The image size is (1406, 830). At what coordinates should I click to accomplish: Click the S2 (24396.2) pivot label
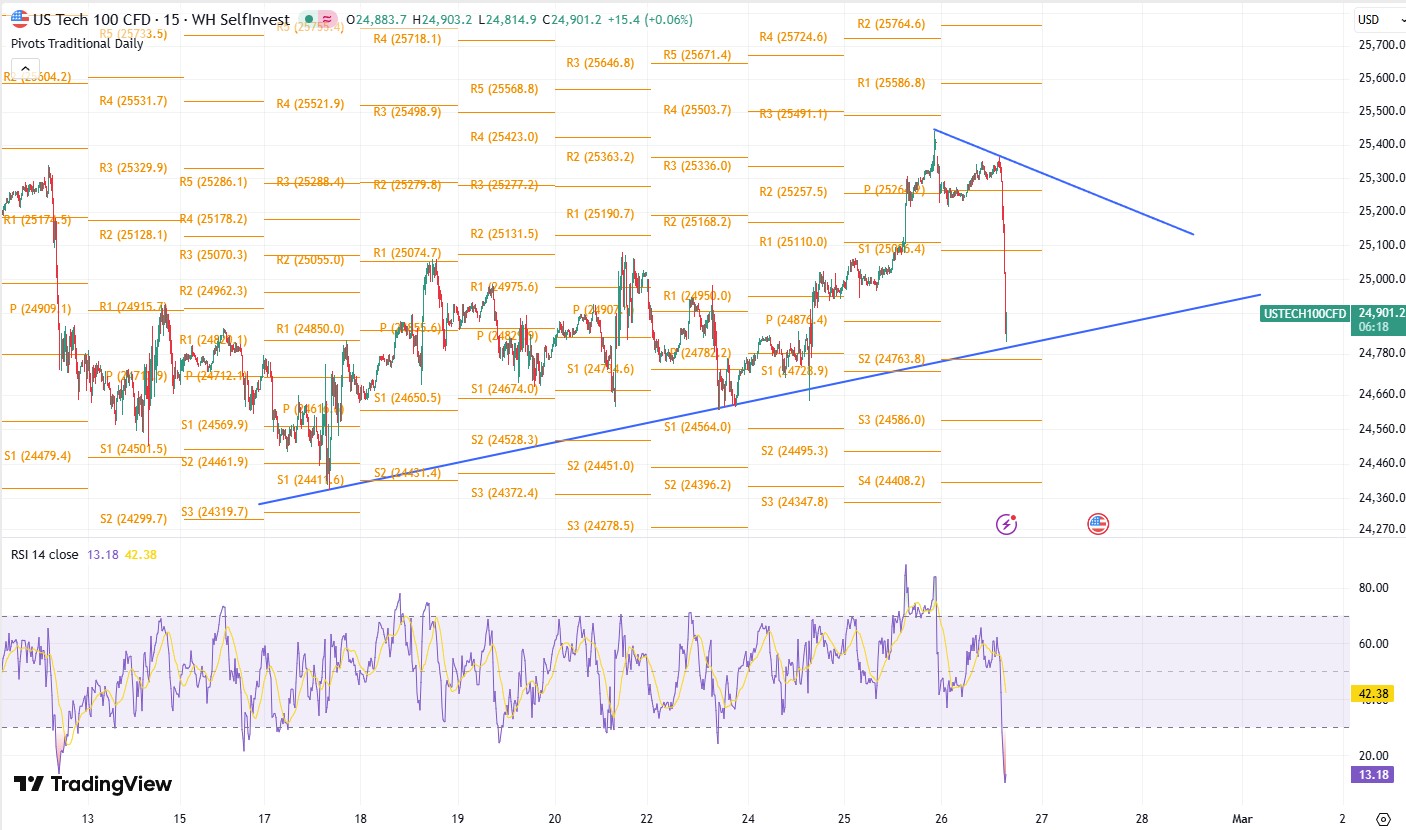click(697, 485)
